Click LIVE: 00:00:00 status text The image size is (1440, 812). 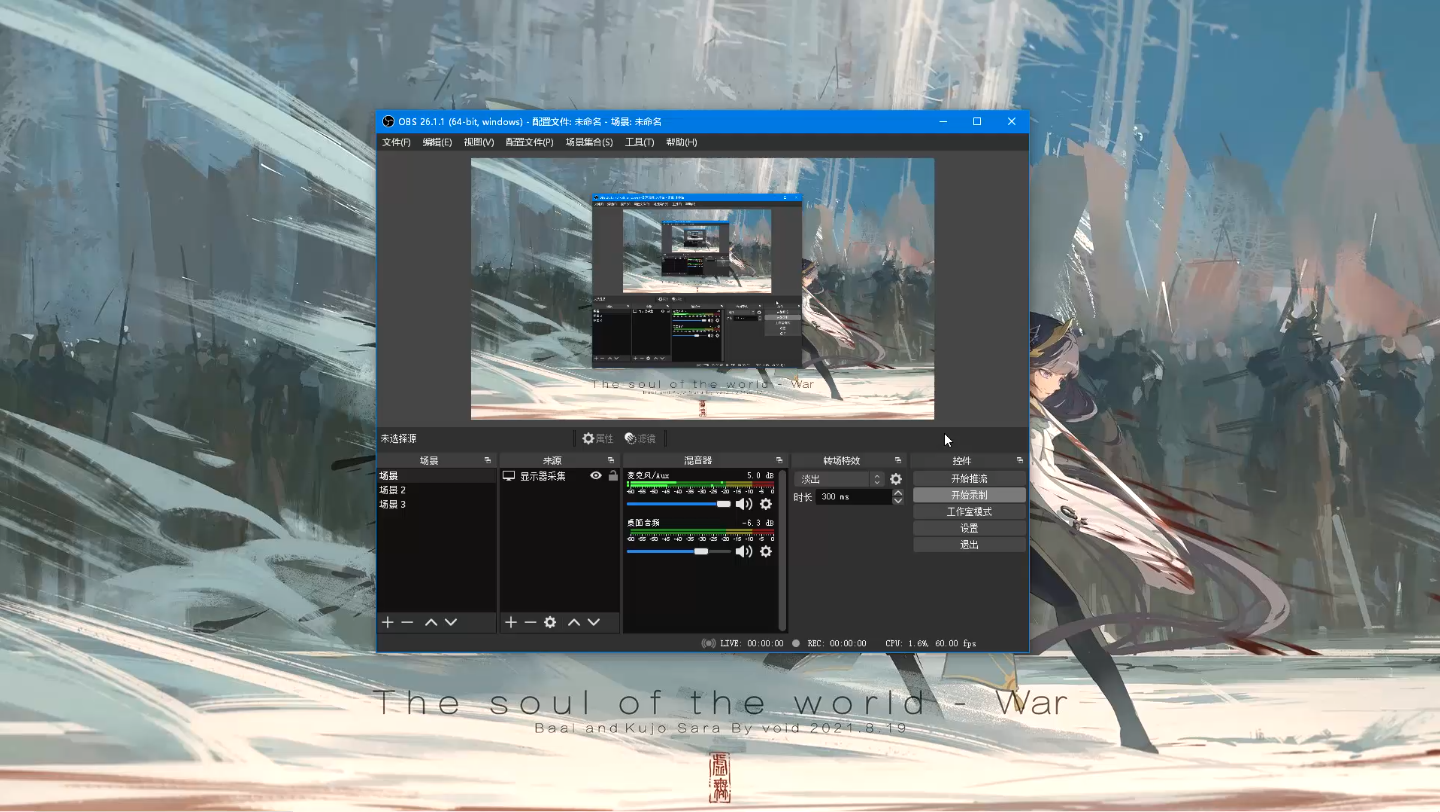tap(751, 643)
